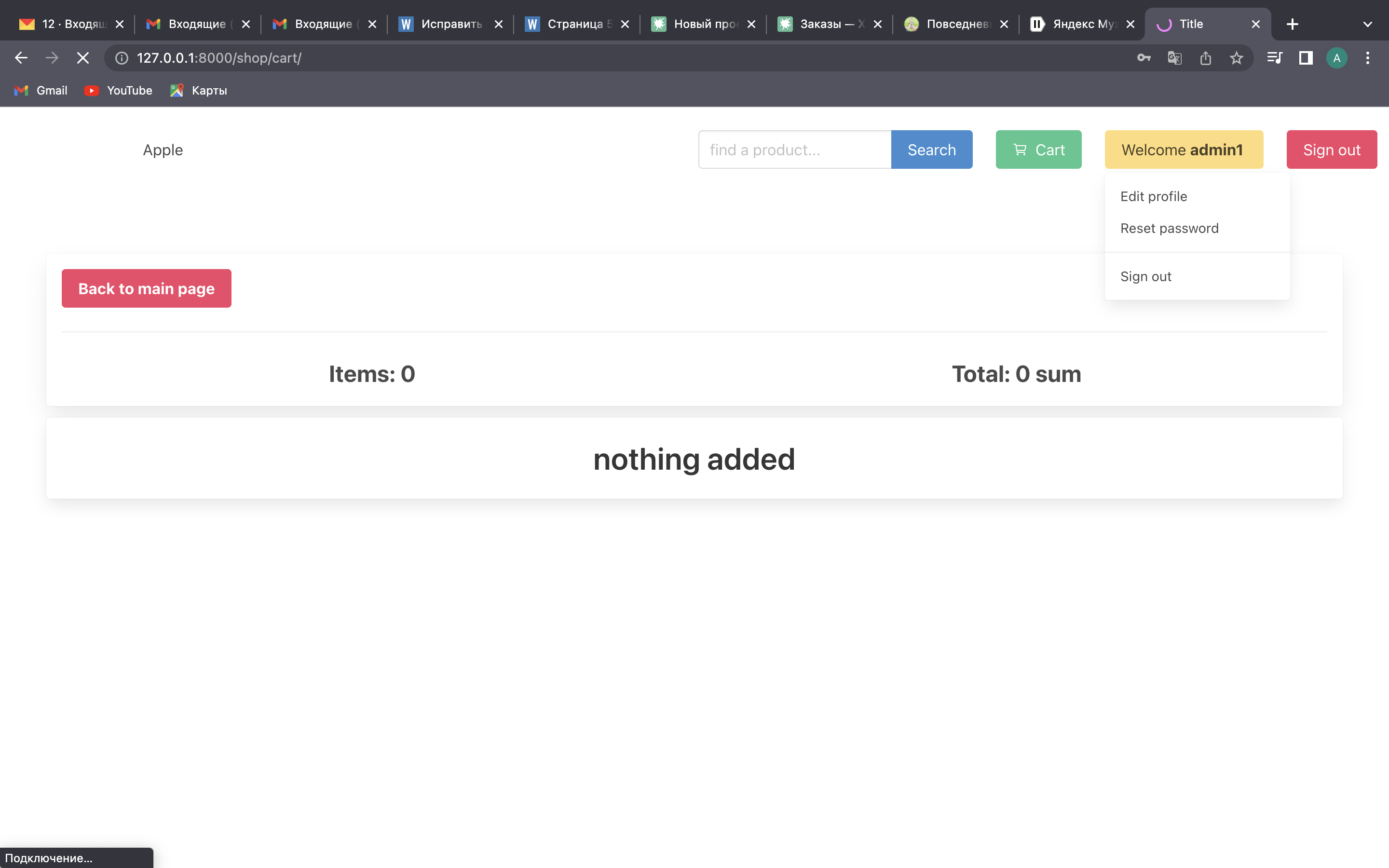Click the Google Translate icon
The image size is (1389, 868).
tap(1174, 58)
